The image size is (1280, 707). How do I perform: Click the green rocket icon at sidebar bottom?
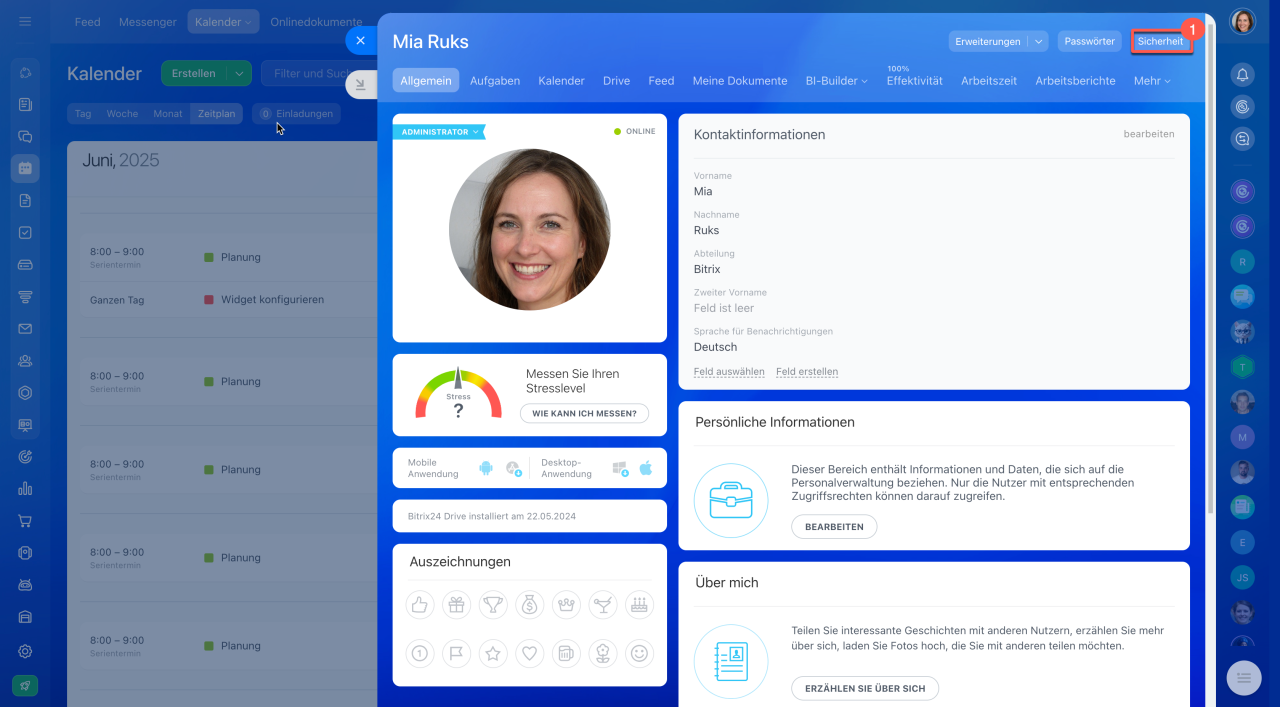25,685
